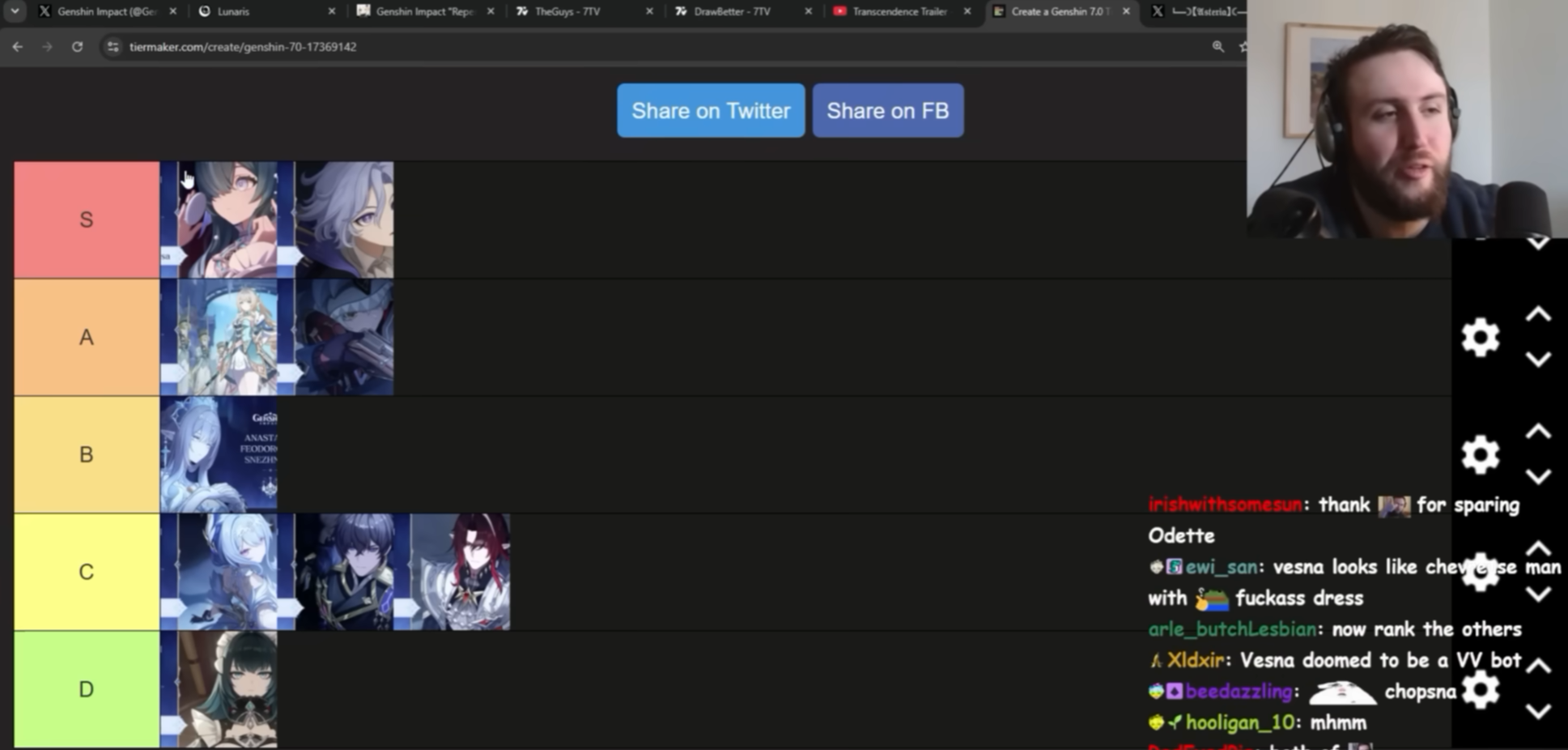Close the Lunaris tab
This screenshot has width=1568, height=750.
pyautogui.click(x=332, y=11)
